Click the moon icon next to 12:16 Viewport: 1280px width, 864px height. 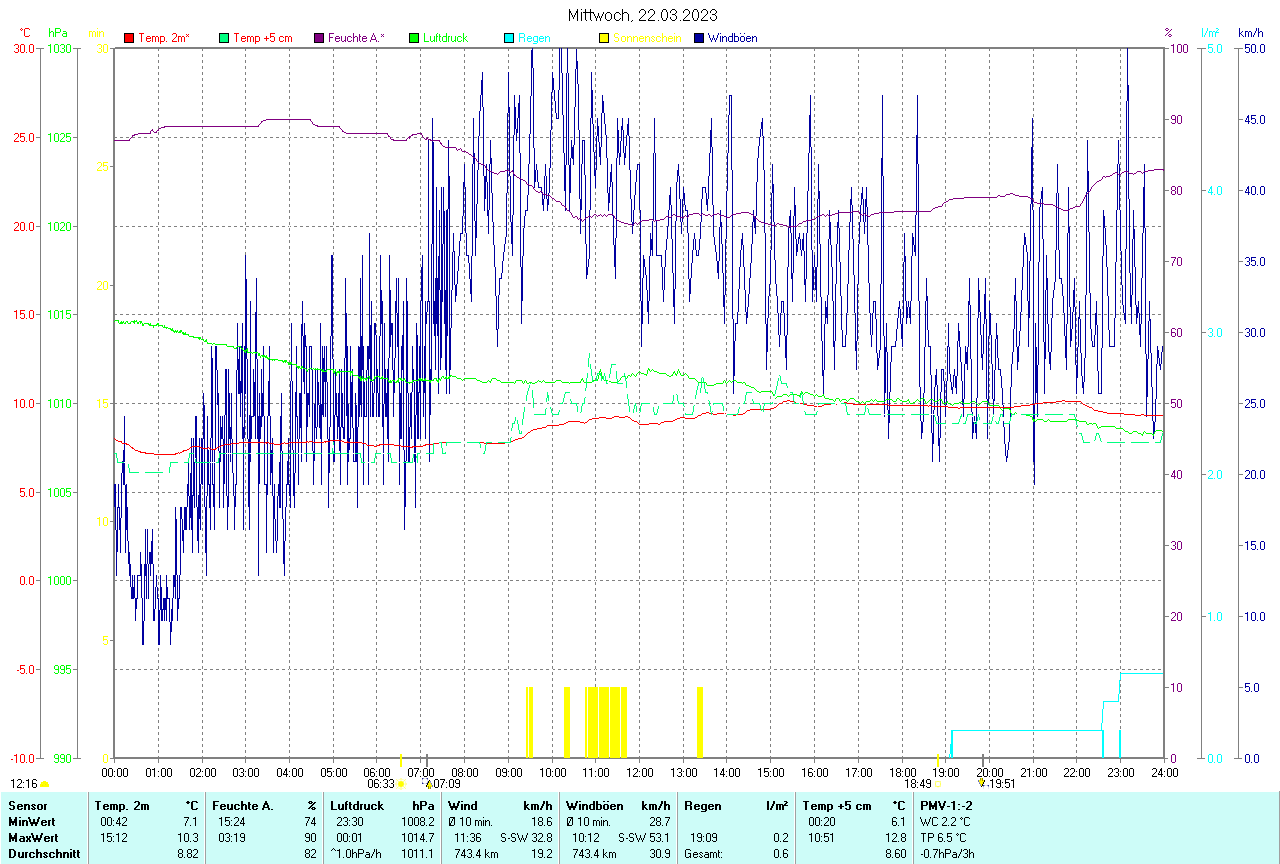[44, 784]
